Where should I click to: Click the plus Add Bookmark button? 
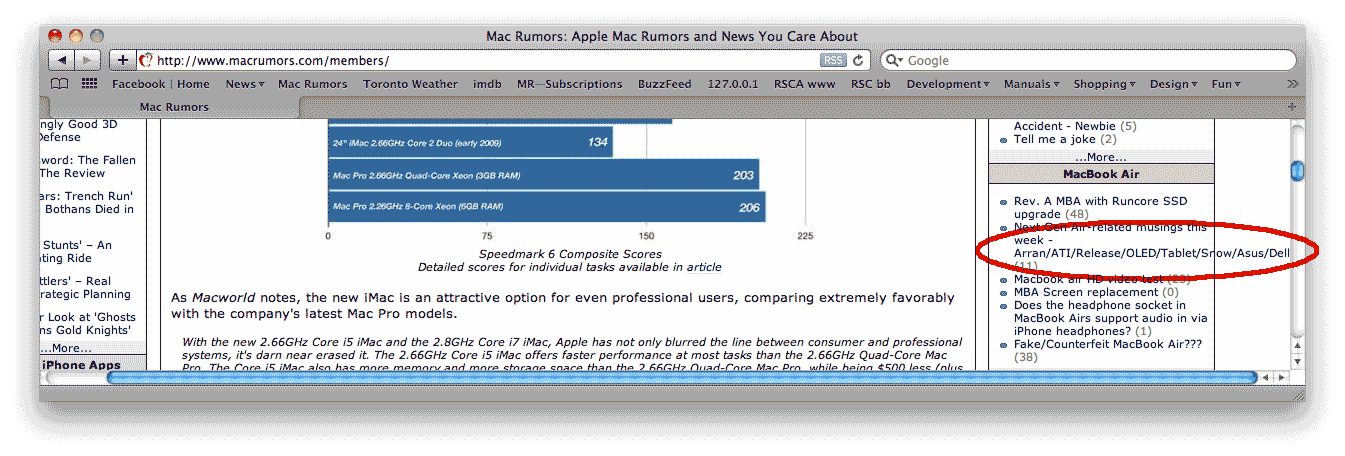coord(121,60)
